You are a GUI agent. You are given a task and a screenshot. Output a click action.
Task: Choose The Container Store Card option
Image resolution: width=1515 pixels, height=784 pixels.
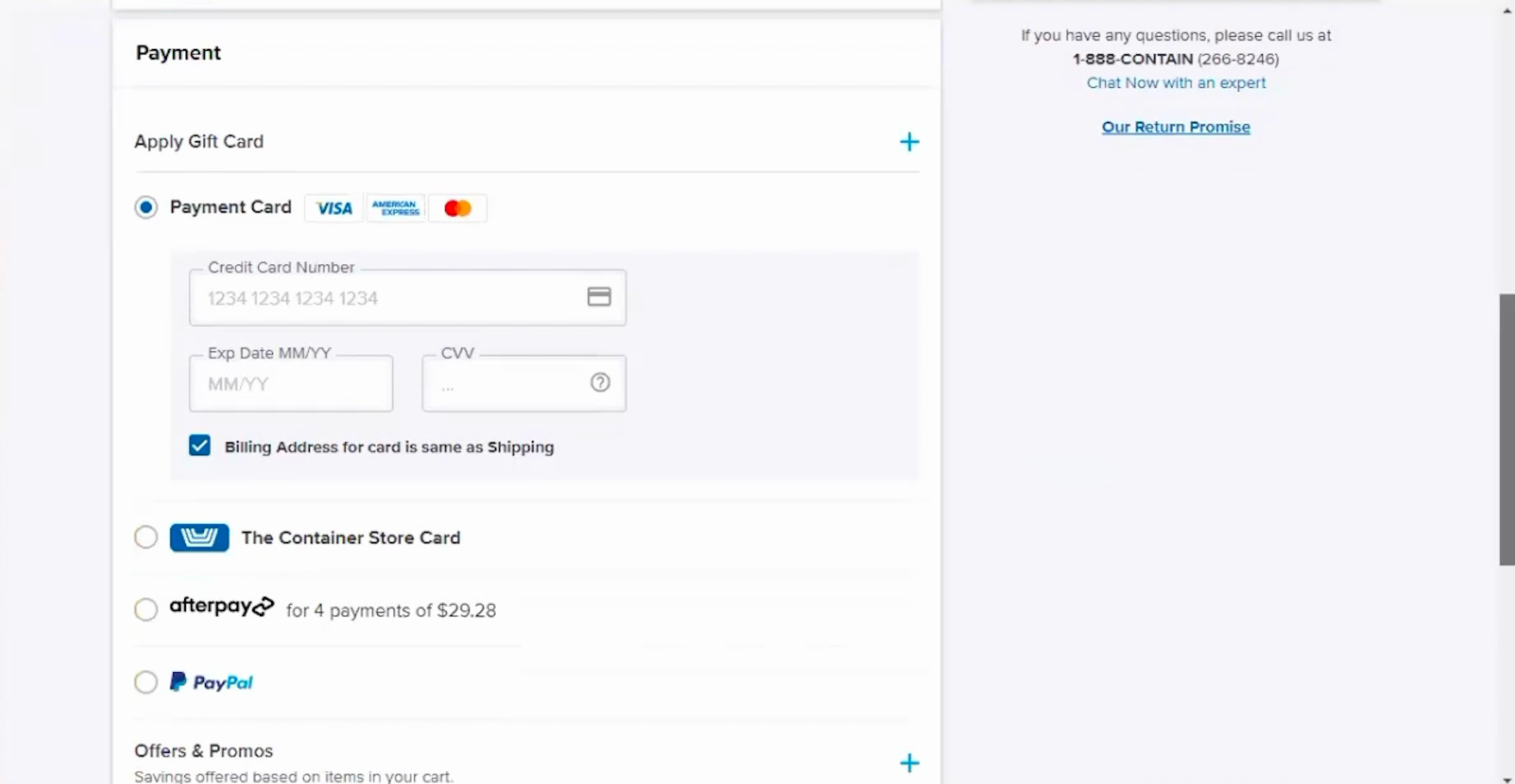point(146,538)
